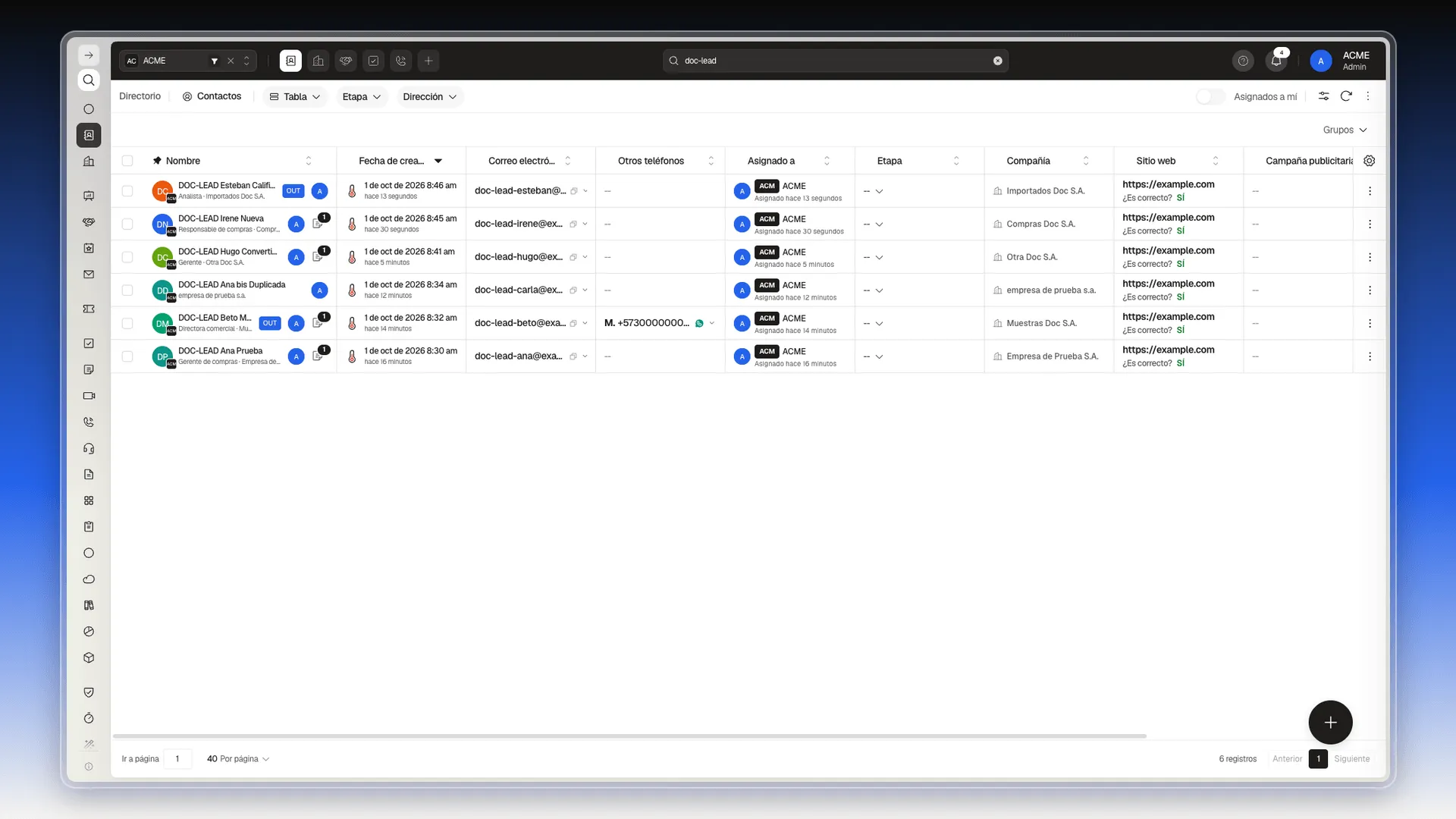Screen dimensions: 1456x819
Task: Open the mail icon in the sidebar
Action: (89, 275)
